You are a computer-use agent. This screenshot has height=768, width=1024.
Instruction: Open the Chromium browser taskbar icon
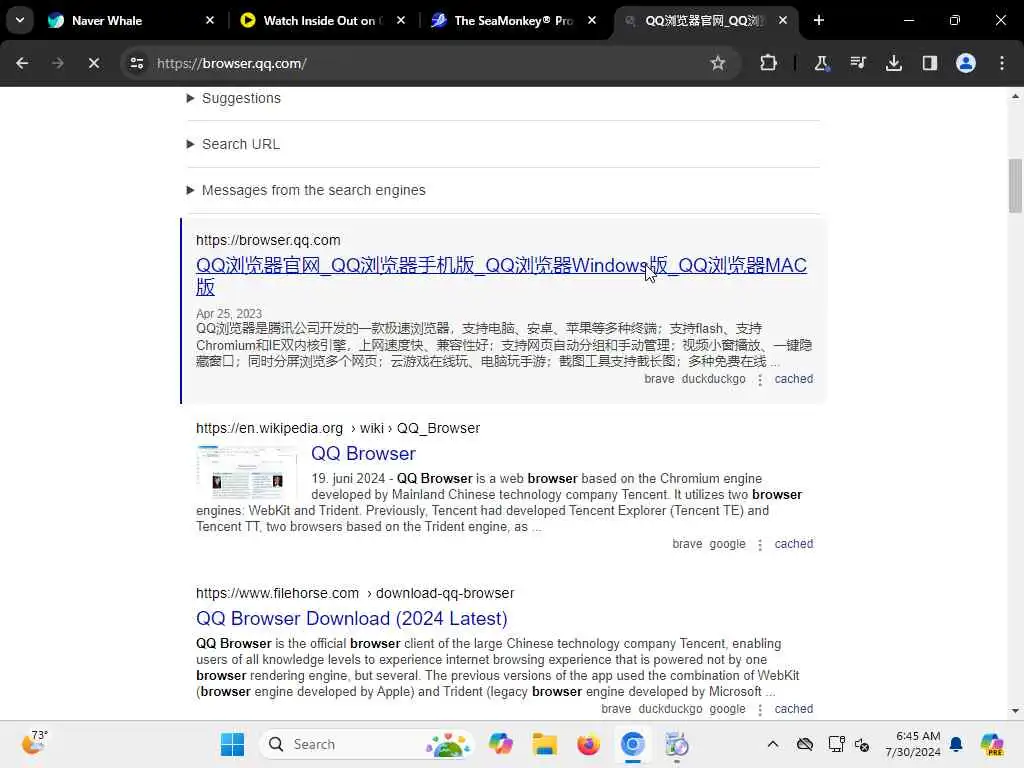pos(632,744)
